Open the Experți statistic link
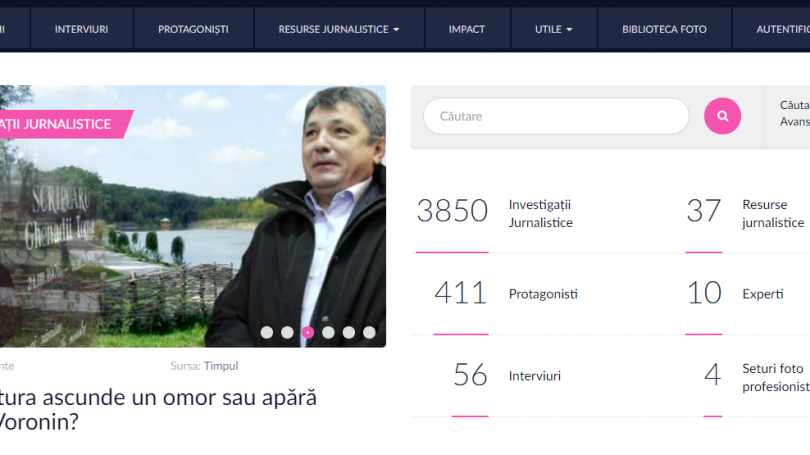 [x=762, y=294]
